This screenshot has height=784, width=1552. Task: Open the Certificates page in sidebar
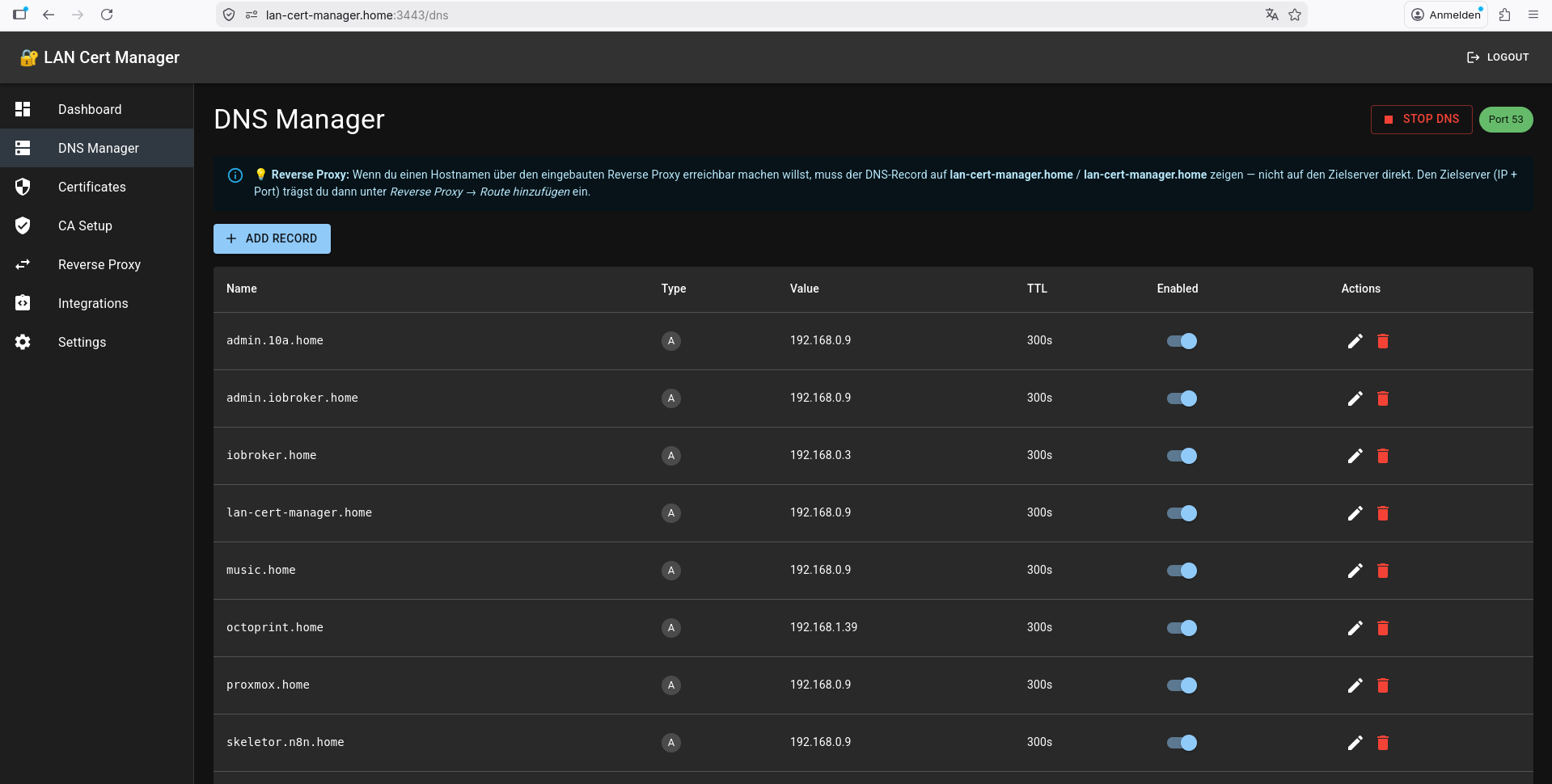point(91,187)
